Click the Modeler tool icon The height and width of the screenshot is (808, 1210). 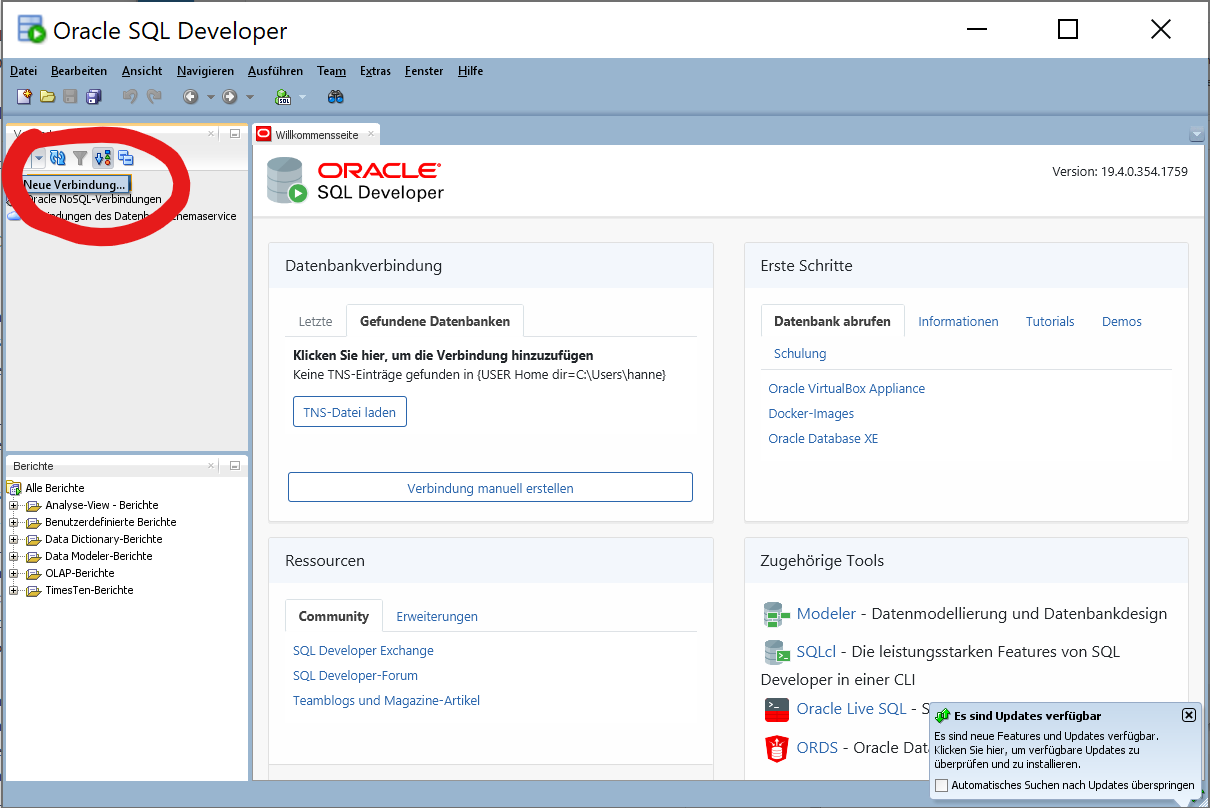(777, 613)
